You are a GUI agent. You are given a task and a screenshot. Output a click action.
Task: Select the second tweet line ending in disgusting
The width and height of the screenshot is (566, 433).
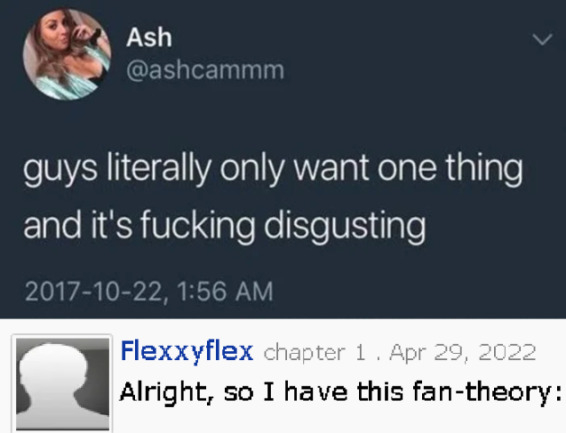click(225, 226)
